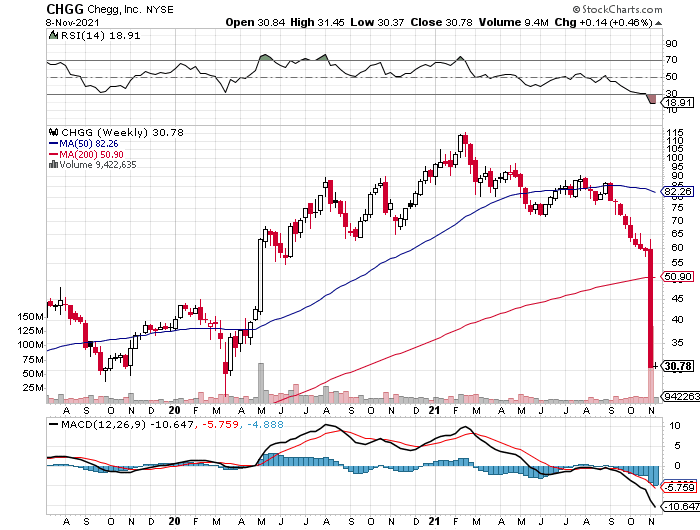Click the Volume 9.4M header value
The height and width of the screenshot is (530, 700).
tap(513, 22)
